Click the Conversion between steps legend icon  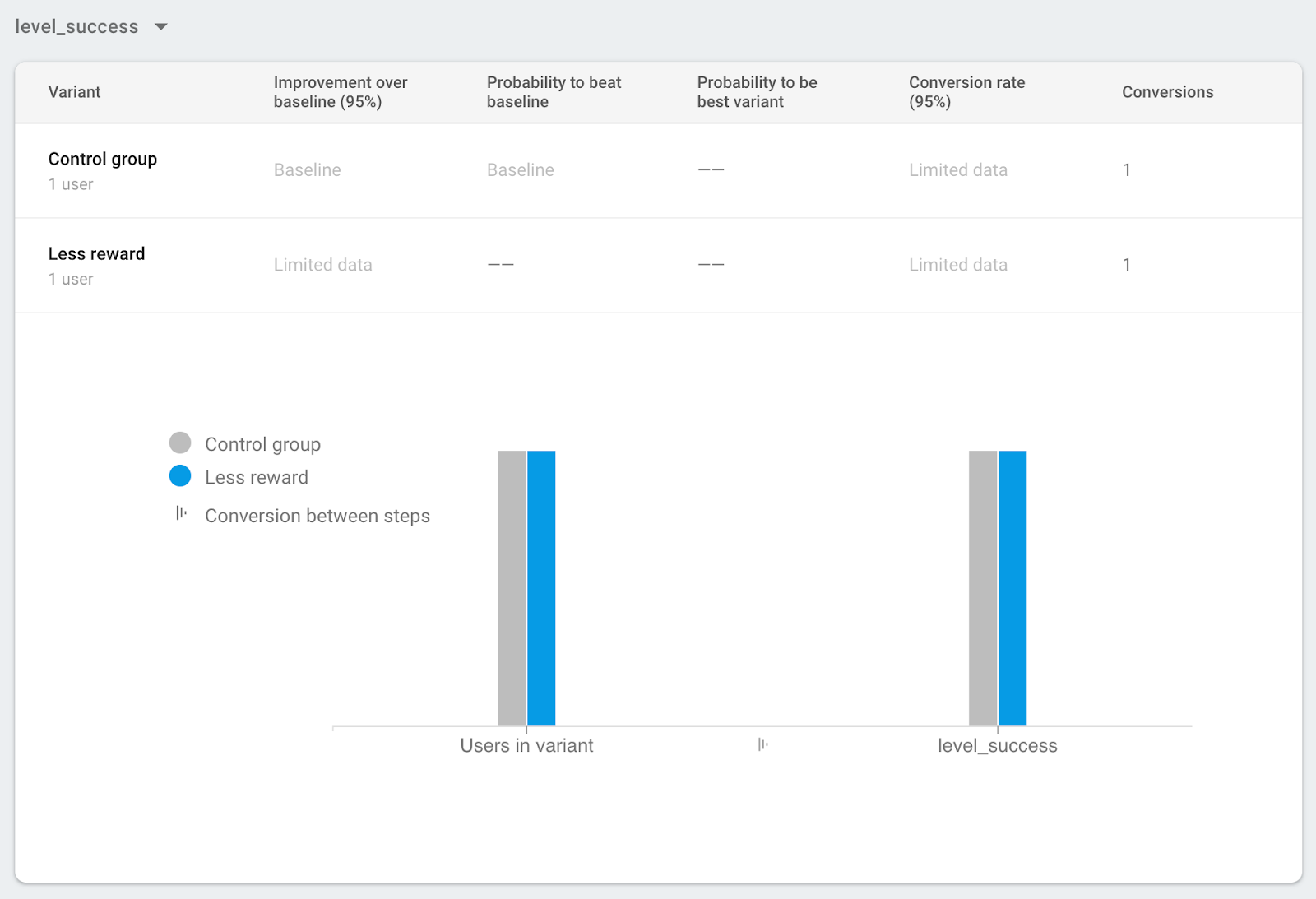click(181, 514)
